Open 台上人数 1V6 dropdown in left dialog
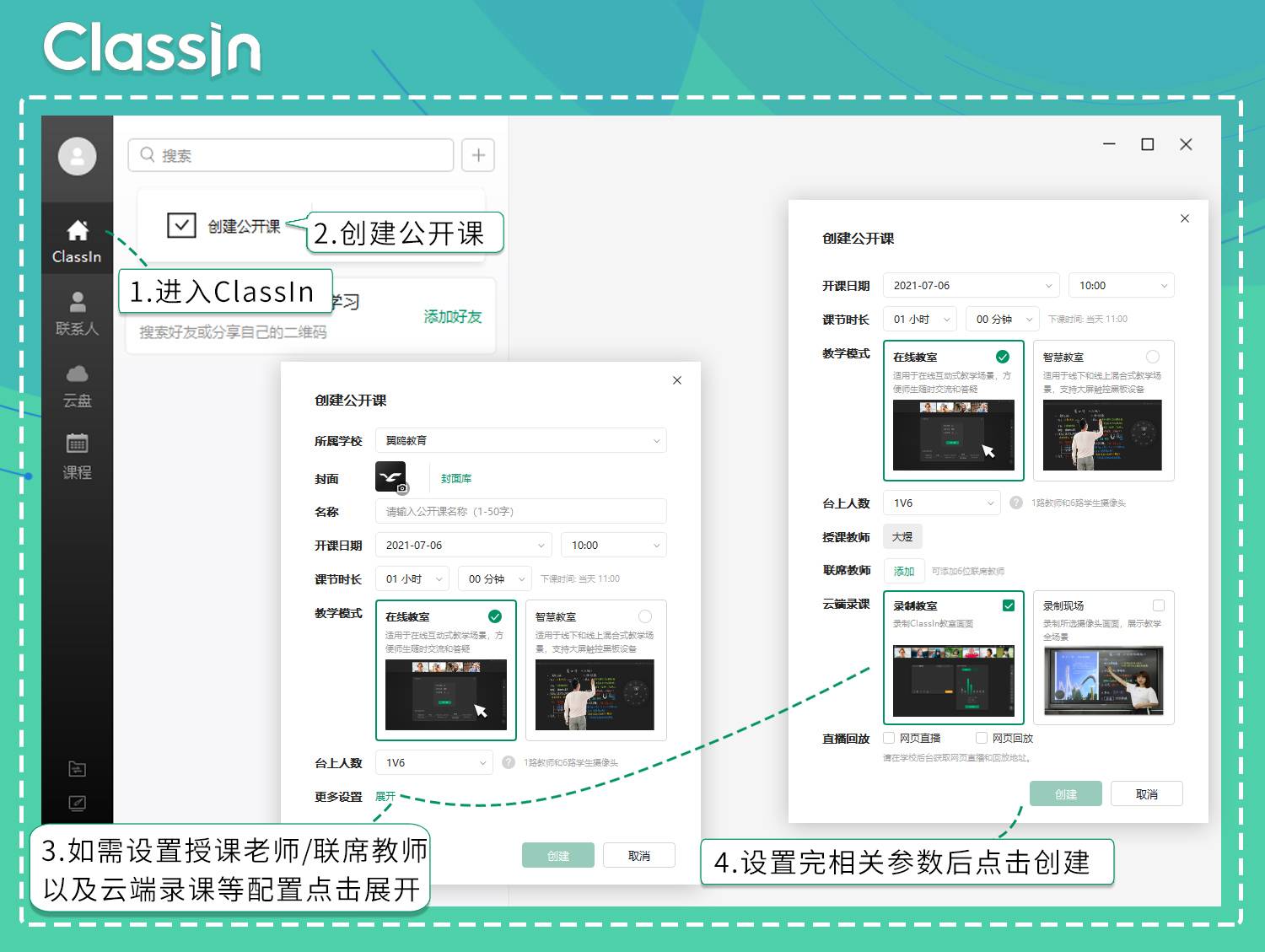This screenshot has width=1265, height=952. tap(434, 762)
